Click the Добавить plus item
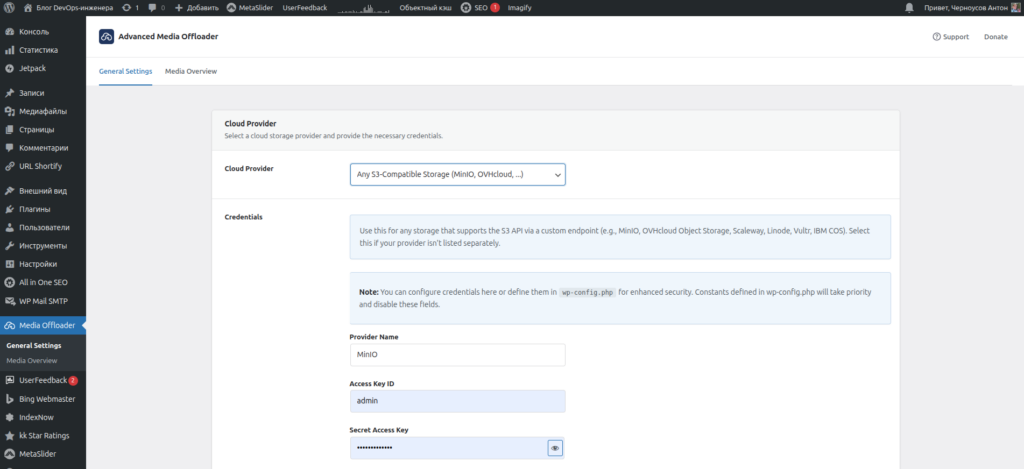Image resolution: width=1024 pixels, height=469 pixels. point(197,8)
